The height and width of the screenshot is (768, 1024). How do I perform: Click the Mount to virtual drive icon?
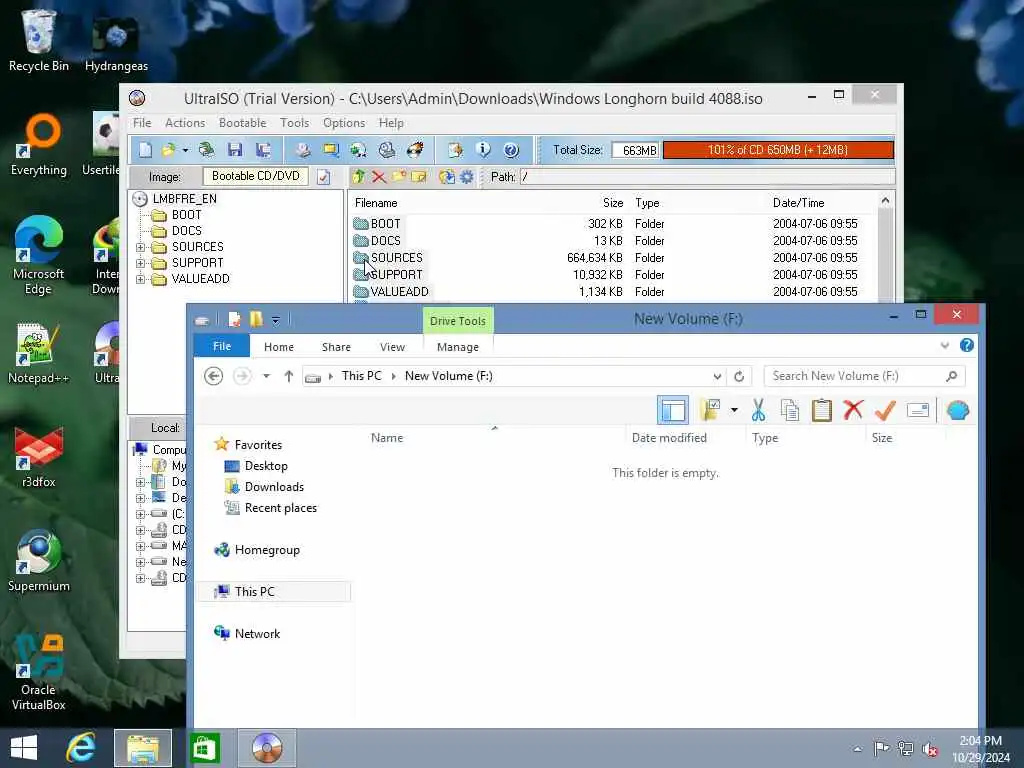pos(387,150)
